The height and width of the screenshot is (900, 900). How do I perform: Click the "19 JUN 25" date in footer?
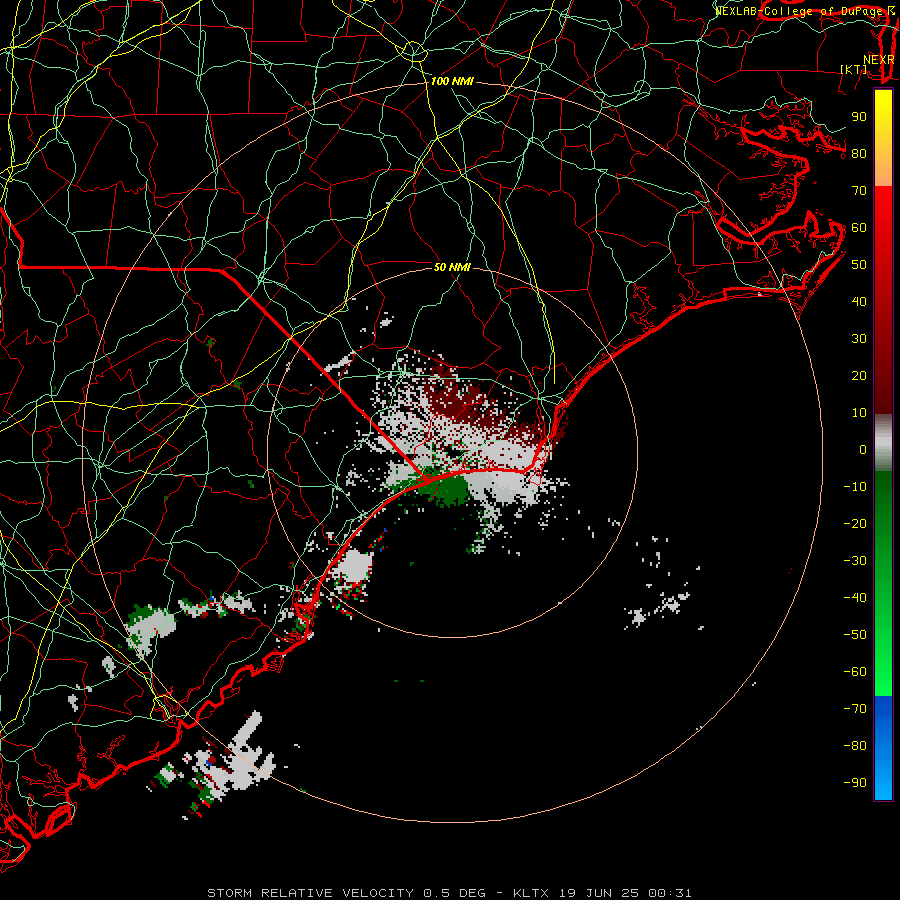(x=598, y=893)
